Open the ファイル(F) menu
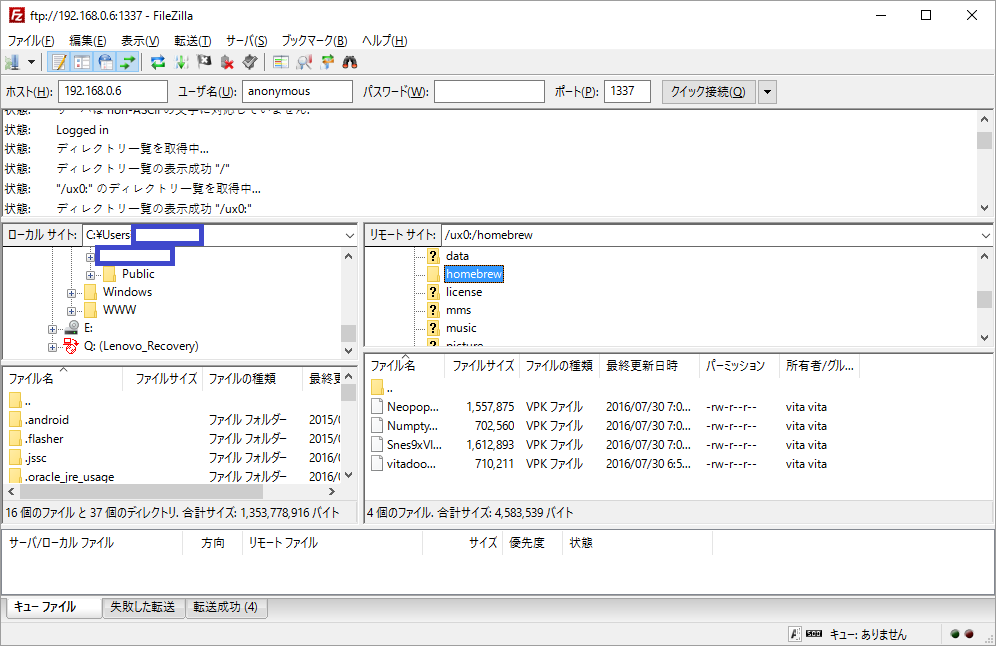 point(30,41)
